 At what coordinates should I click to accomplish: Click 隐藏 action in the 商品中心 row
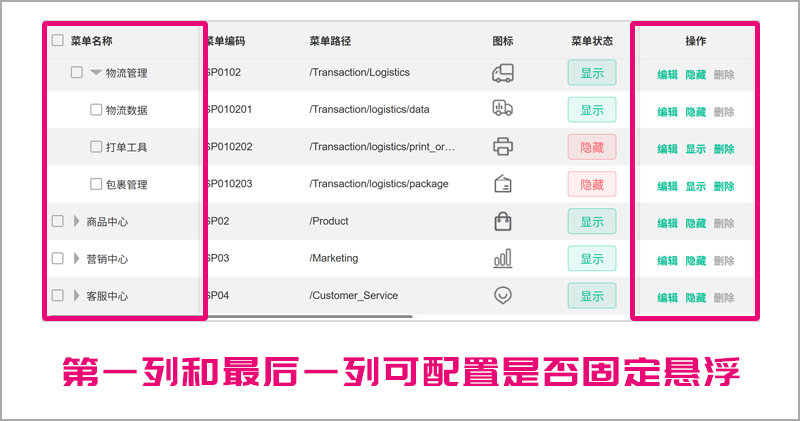pos(695,223)
